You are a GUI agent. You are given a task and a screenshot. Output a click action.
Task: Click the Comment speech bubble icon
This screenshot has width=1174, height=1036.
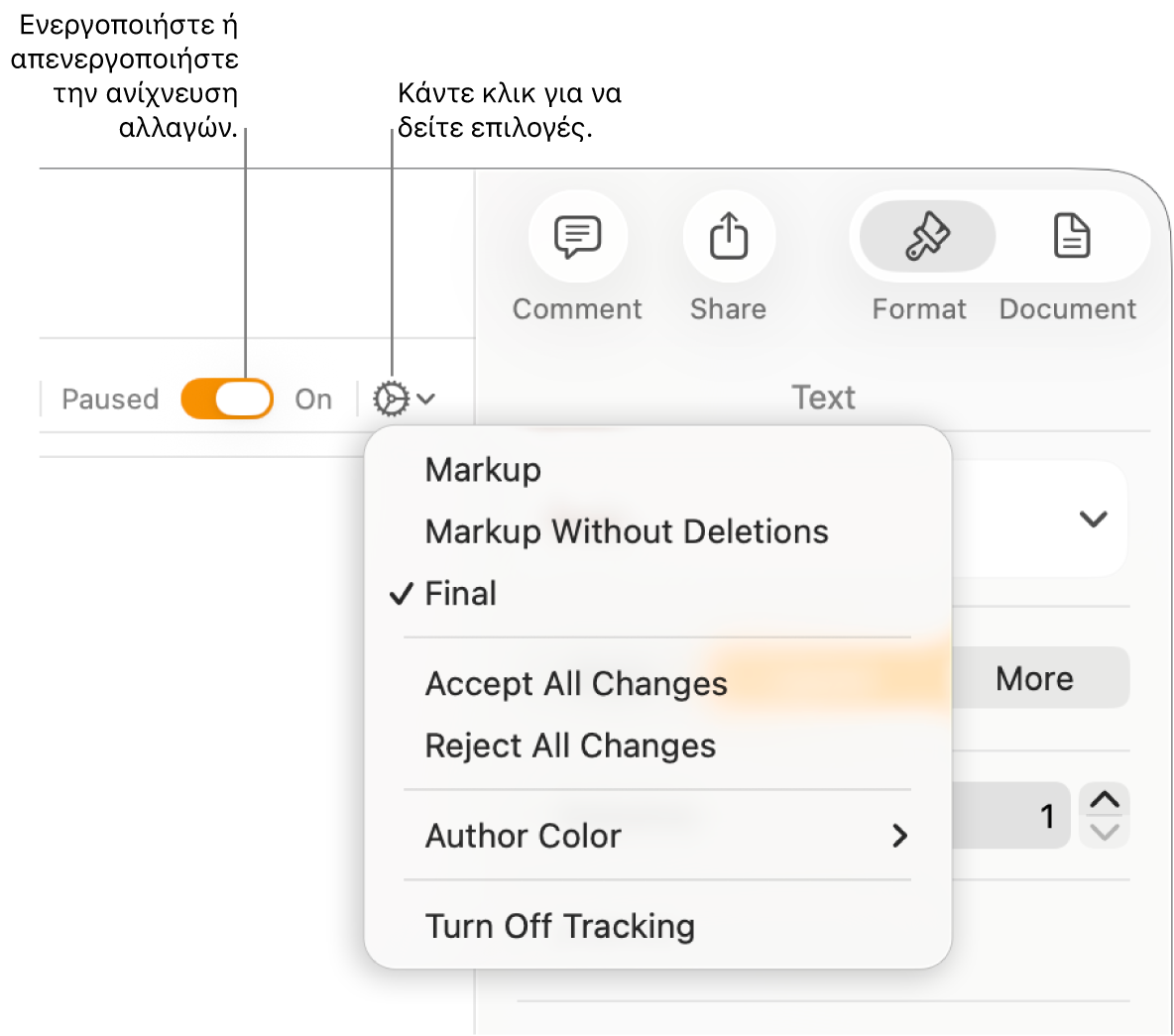[x=578, y=237]
